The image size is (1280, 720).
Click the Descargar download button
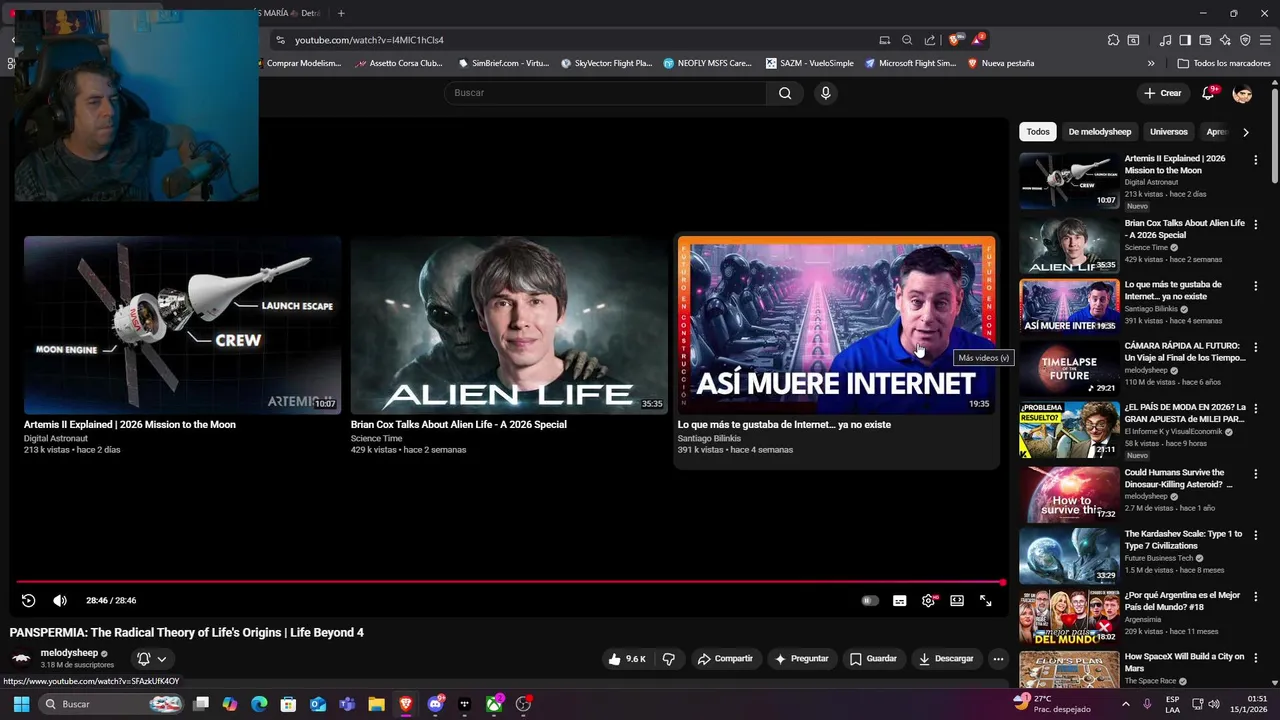tap(946, 659)
